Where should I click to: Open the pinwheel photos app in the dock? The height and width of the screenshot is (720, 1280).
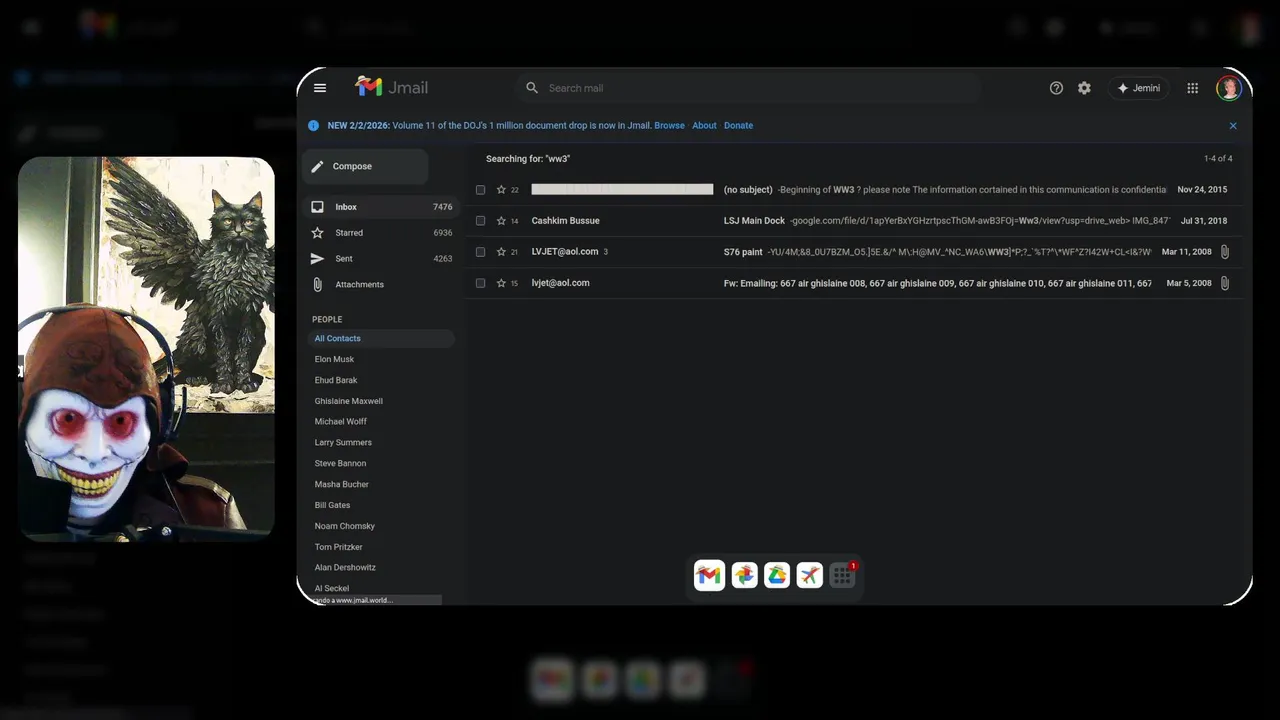[x=744, y=575]
